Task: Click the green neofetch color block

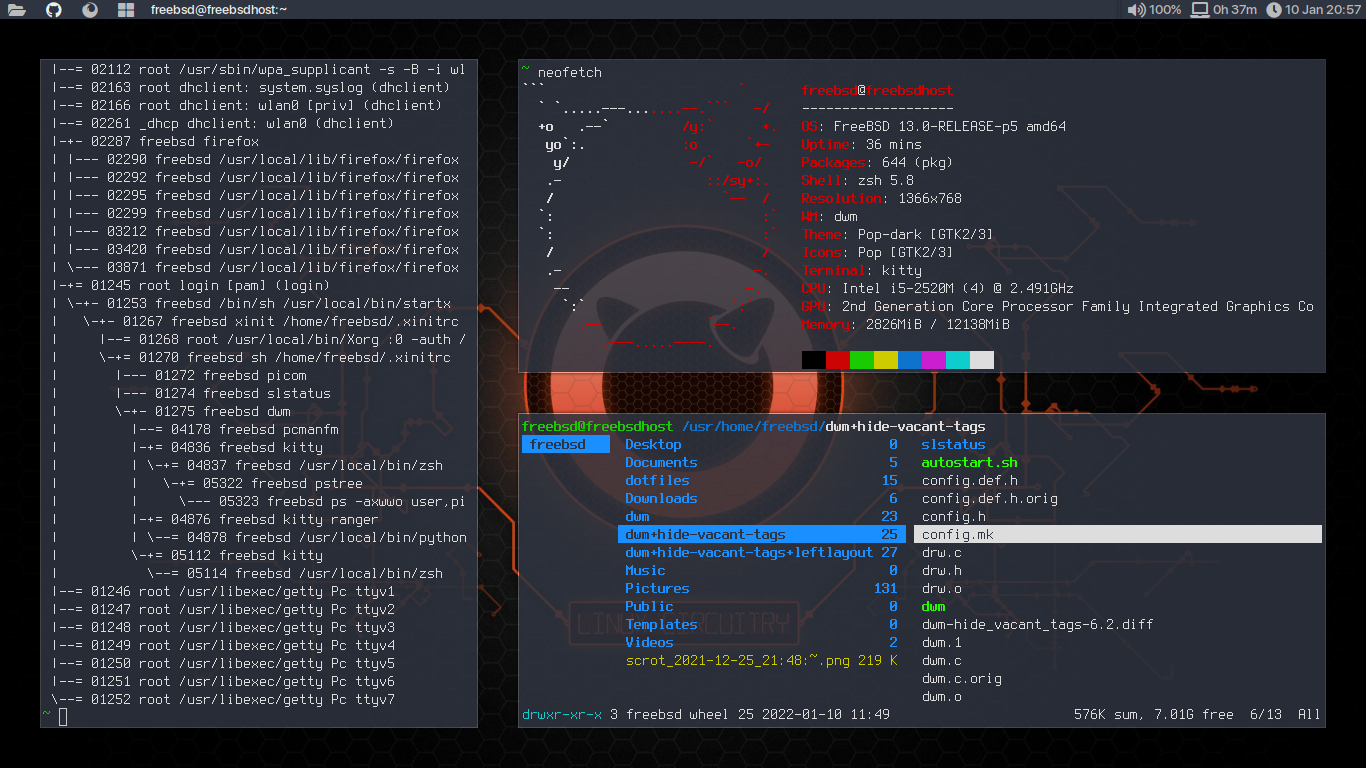Action: (x=861, y=360)
